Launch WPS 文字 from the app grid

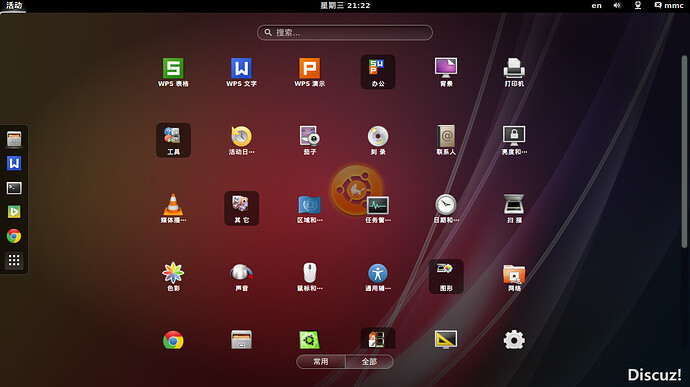coord(241,72)
